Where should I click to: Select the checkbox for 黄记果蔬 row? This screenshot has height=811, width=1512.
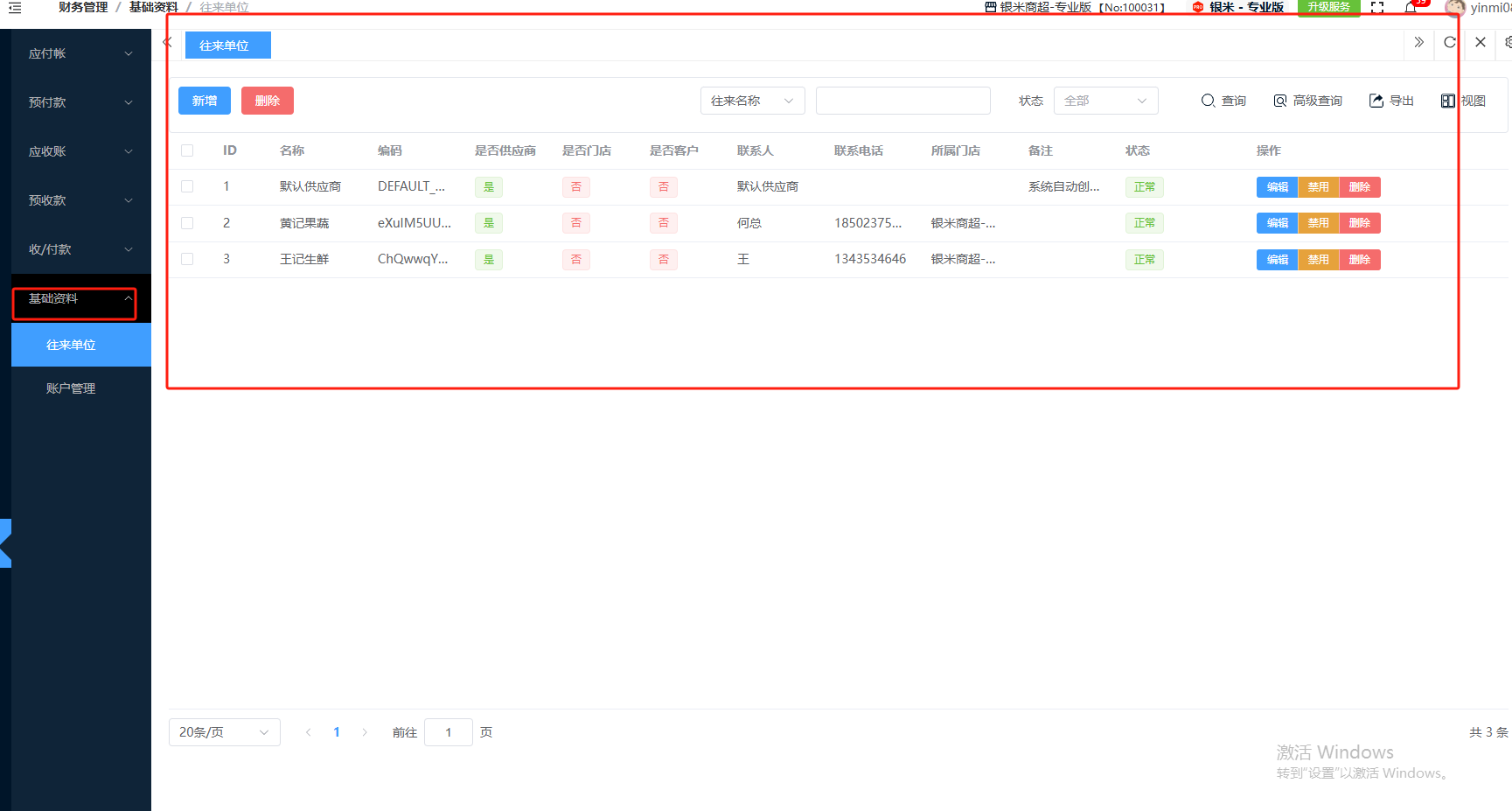tap(187, 223)
